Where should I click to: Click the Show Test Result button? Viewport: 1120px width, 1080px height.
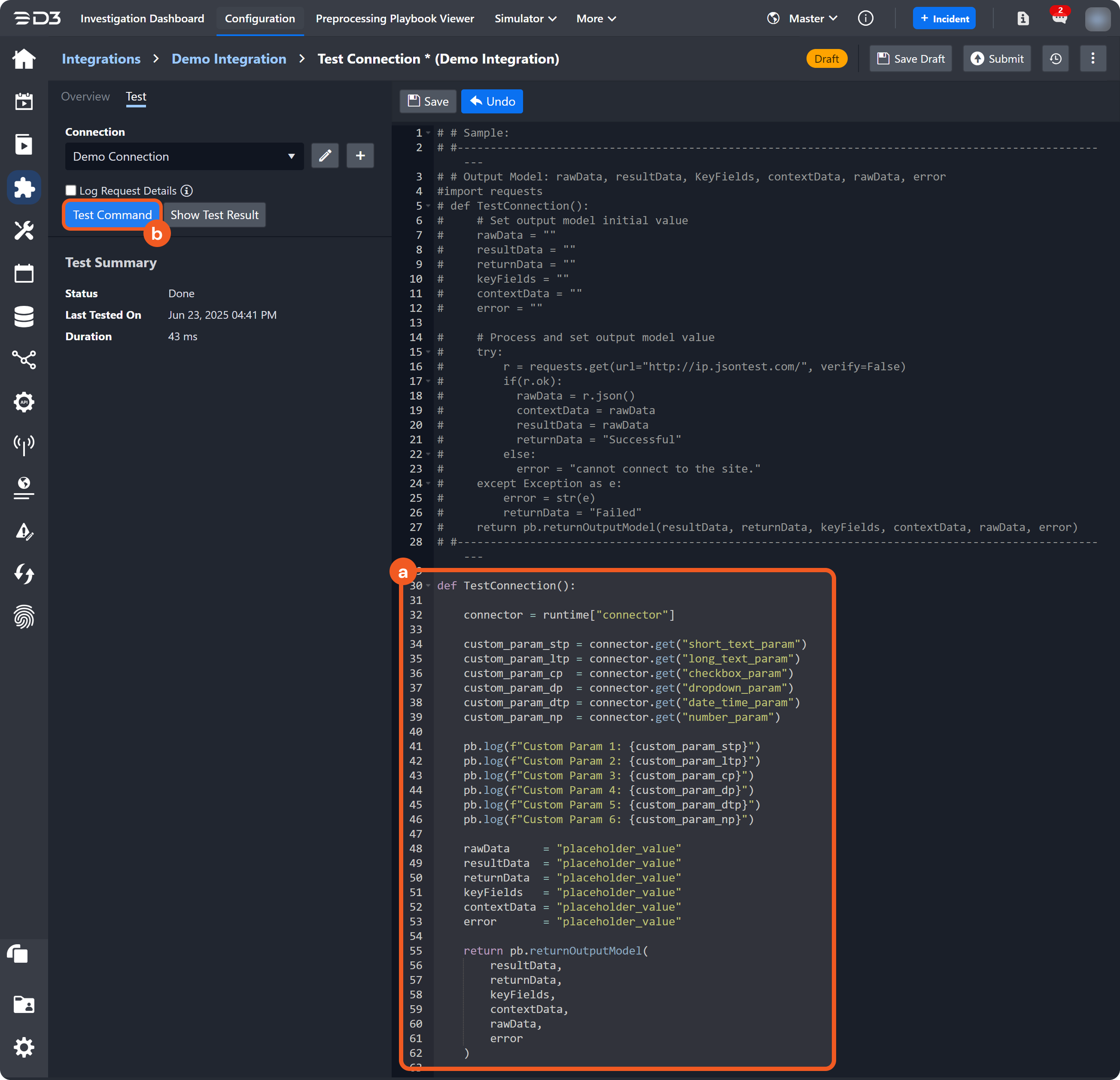point(214,215)
